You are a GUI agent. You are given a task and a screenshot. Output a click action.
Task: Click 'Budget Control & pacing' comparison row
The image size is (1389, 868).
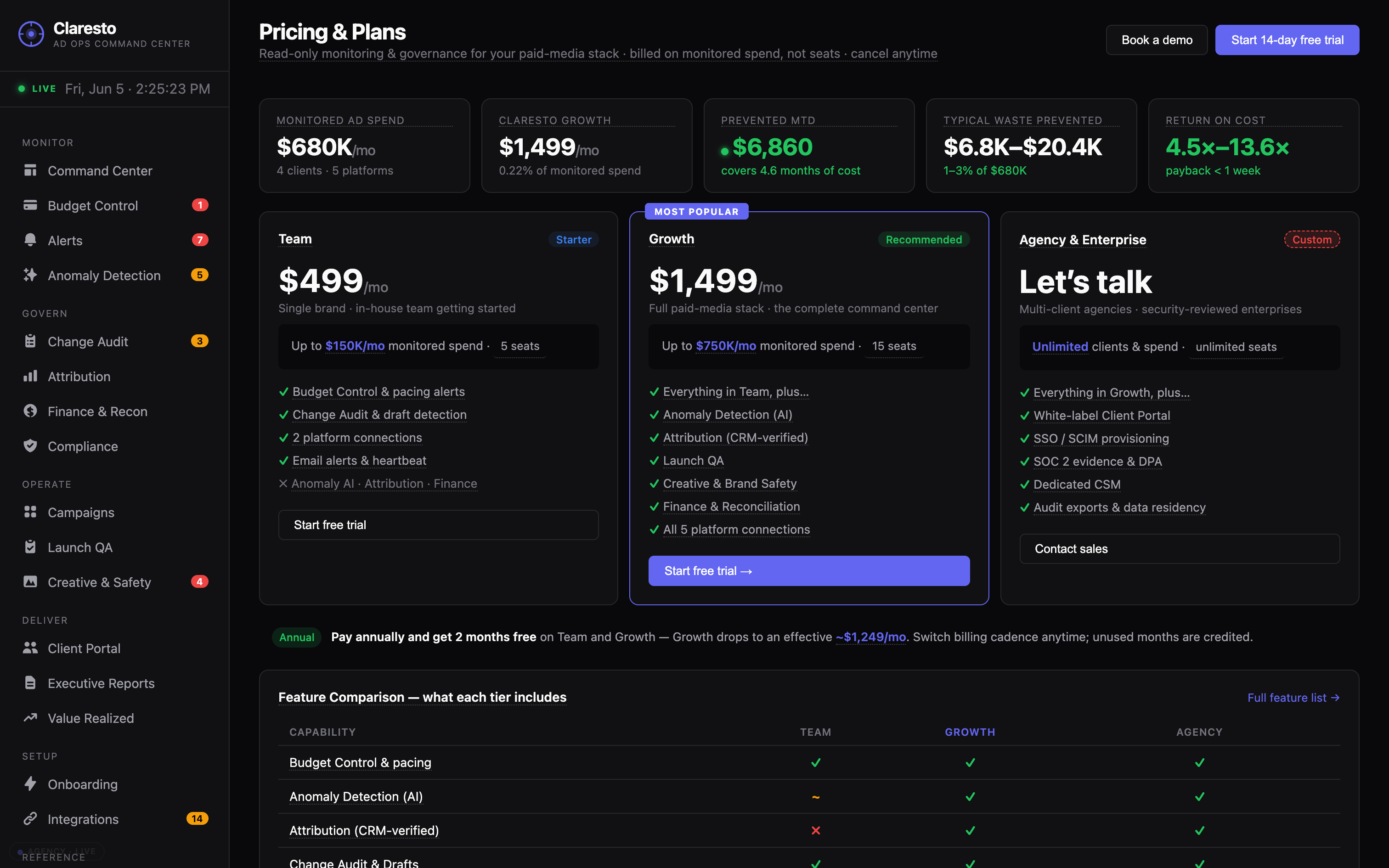click(809, 762)
